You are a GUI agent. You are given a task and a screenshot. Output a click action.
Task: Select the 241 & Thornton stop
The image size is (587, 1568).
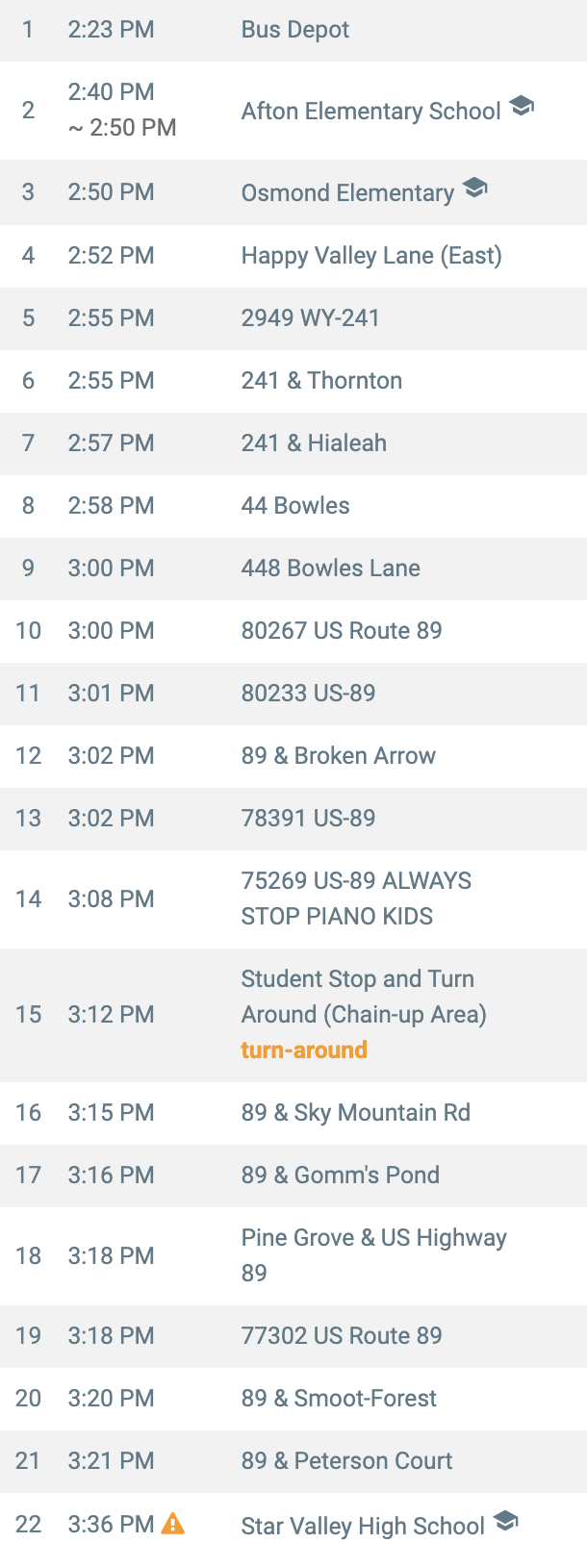321,381
